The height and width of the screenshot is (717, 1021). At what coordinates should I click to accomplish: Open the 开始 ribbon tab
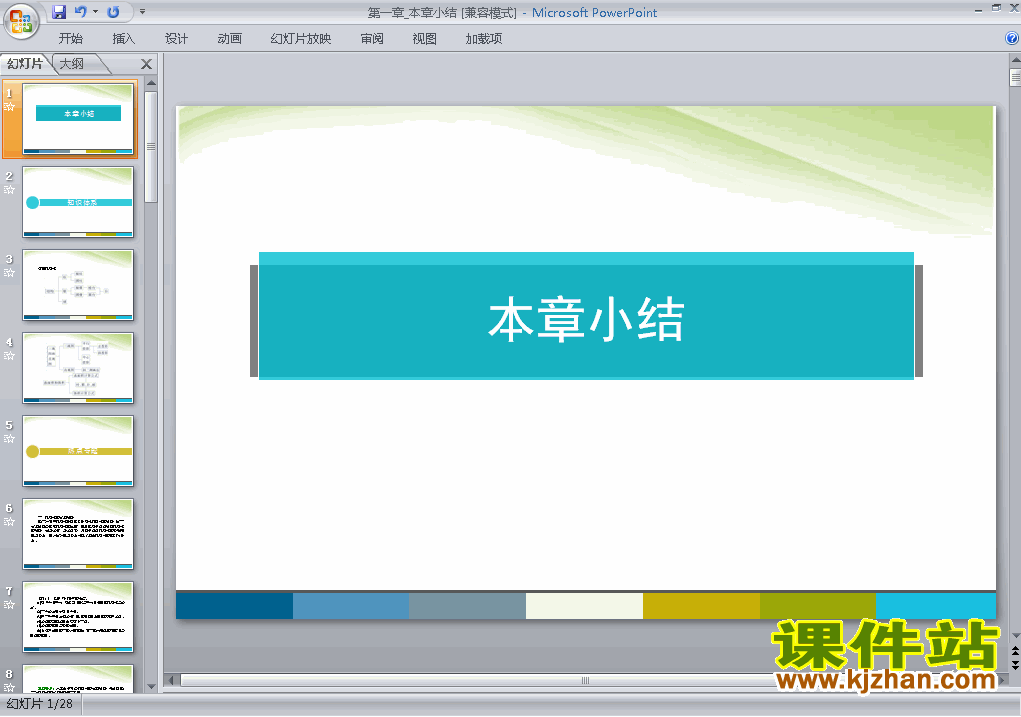(70, 38)
